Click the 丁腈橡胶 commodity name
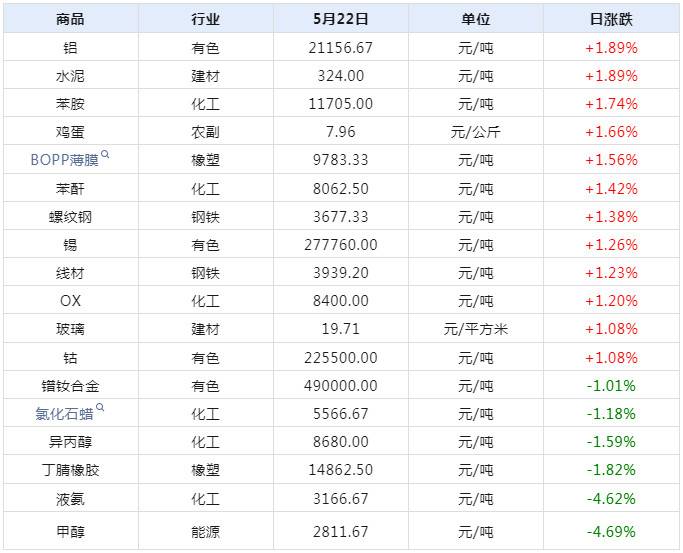This screenshot has width=683, height=553. pyautogui.click(x=70, y=470)
